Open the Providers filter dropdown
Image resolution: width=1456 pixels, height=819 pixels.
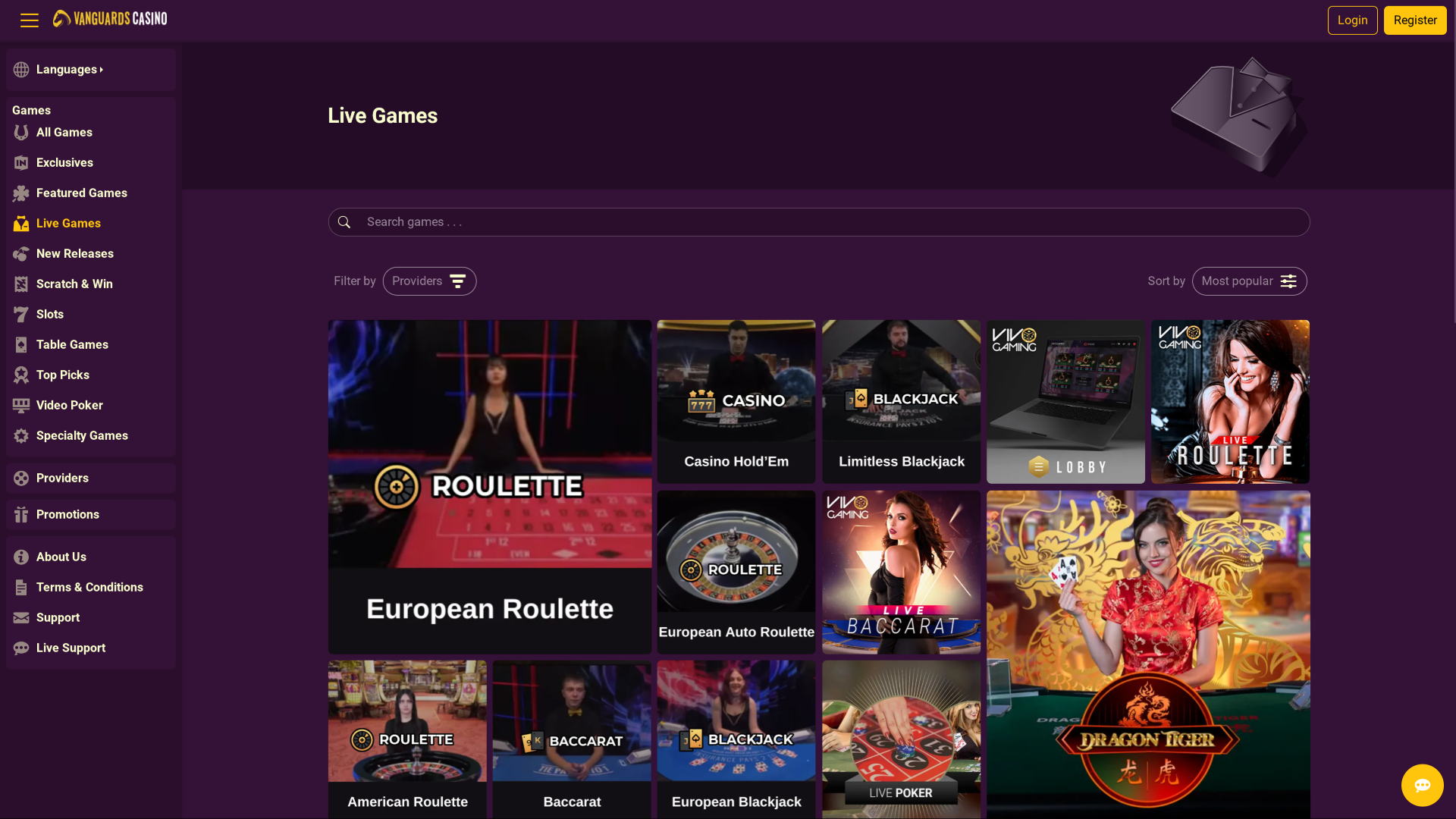tap(429, 281)
